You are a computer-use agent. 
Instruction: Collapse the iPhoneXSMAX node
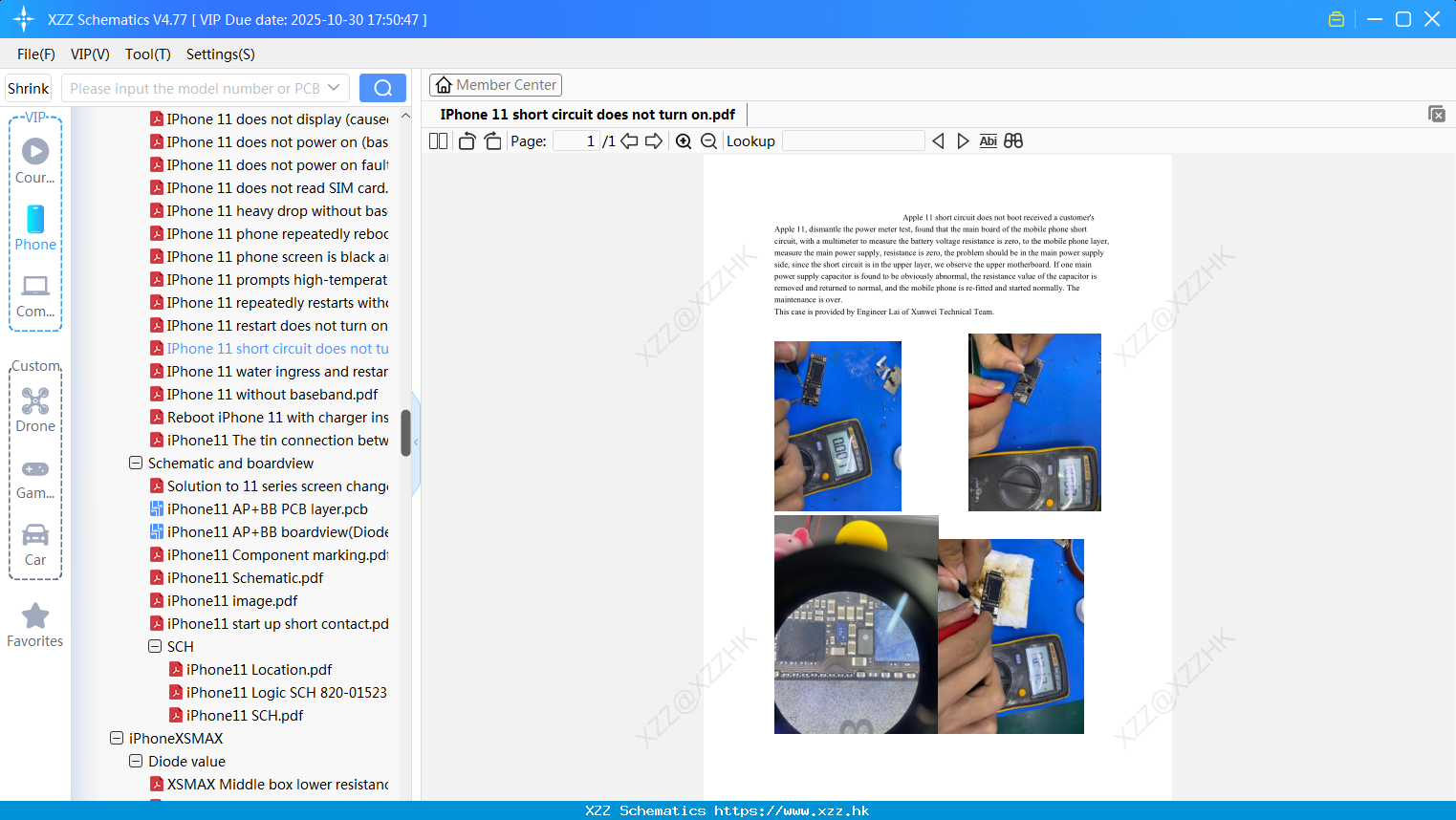coord(117,738)
